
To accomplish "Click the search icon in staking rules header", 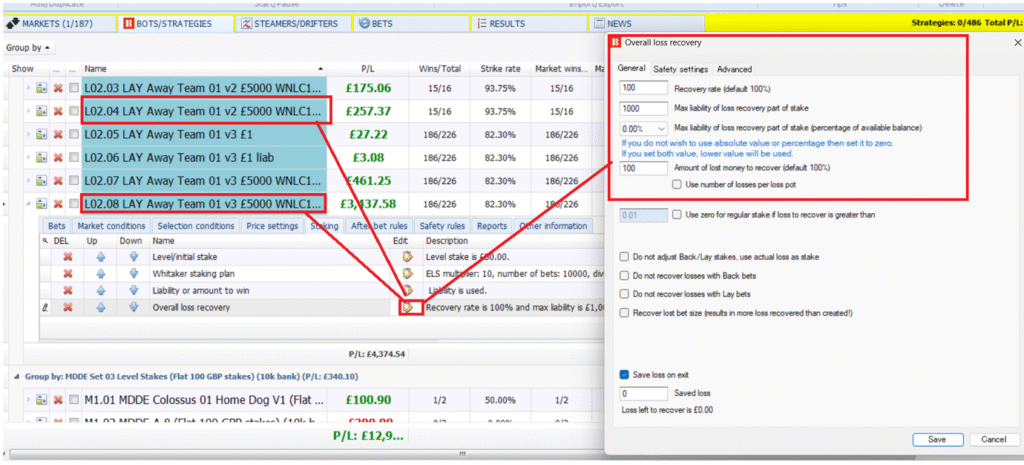I will (x=45, y=242).
